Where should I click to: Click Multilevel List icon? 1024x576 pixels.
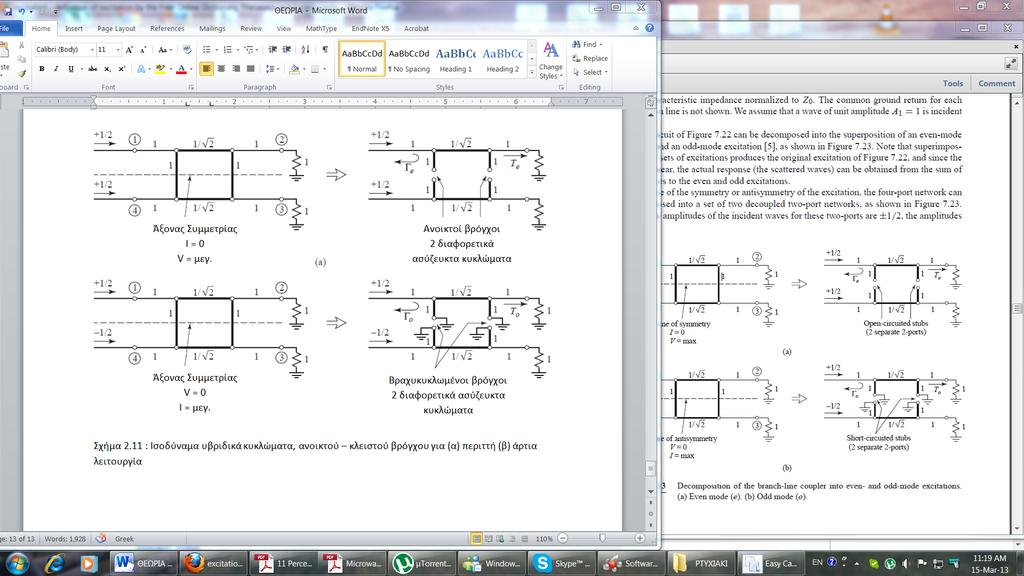249,50
